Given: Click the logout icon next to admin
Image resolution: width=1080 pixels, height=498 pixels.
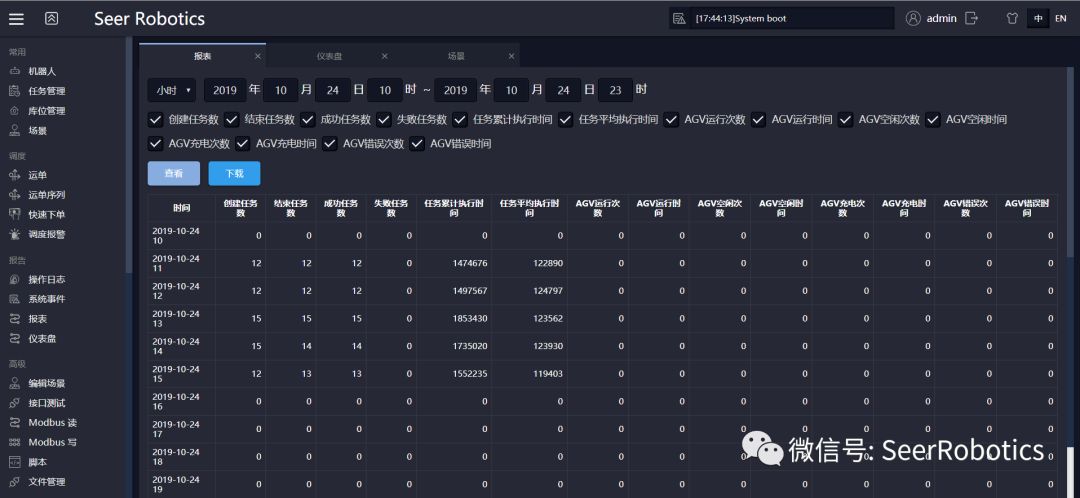Looking at the screenshot, I should 971,18.
